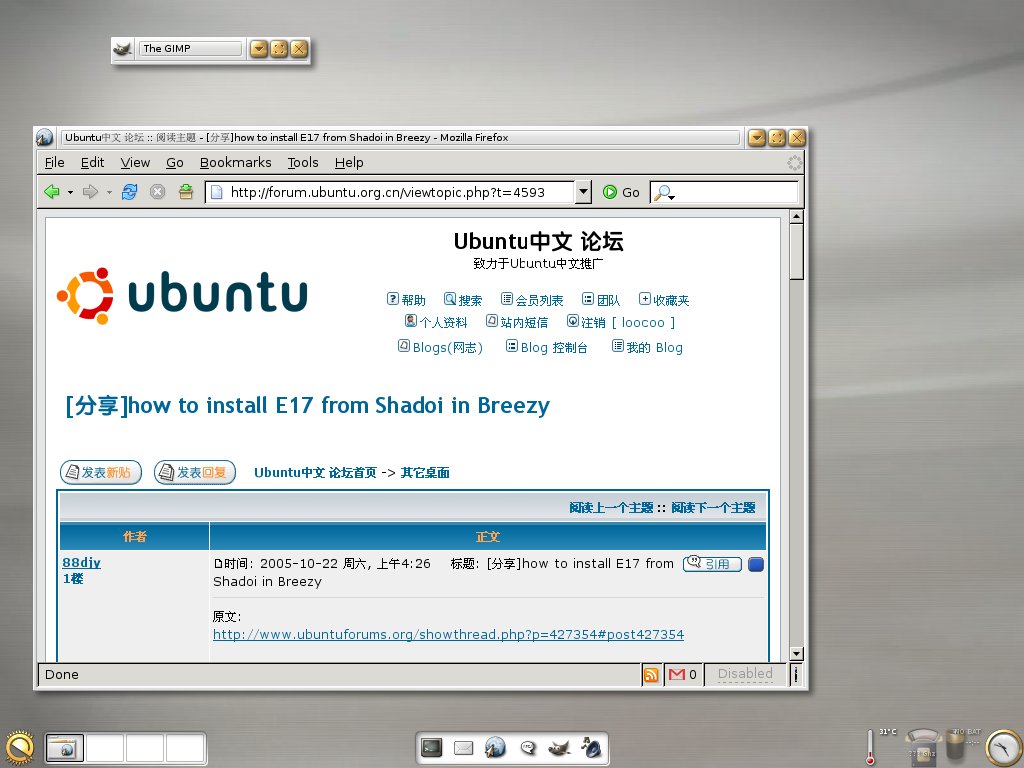Viewport: 1024px width, 768px height.
Task: Open the View menu
Action: 135,163
